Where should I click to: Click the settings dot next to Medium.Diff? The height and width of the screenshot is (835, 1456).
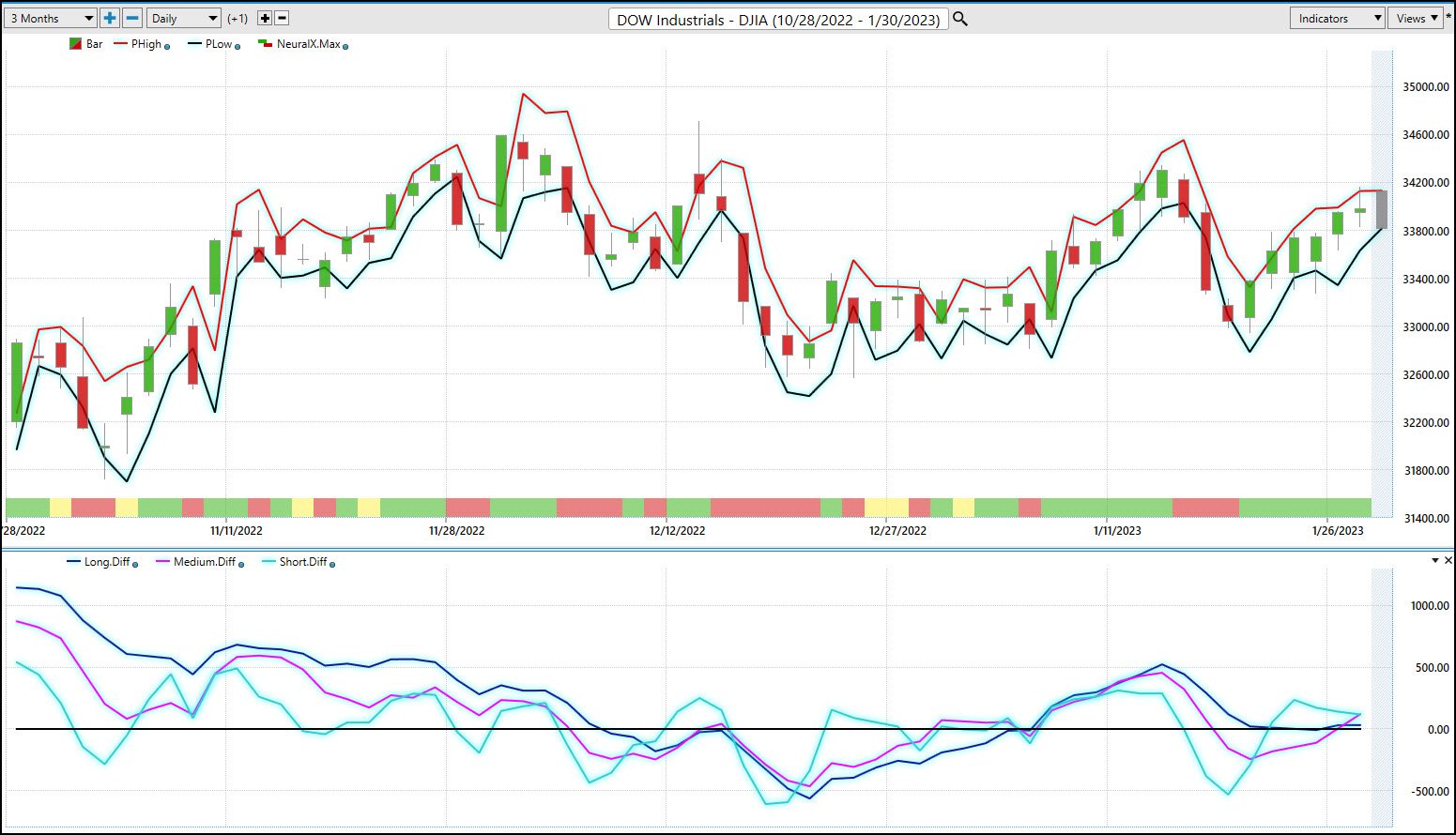[241, 565]
